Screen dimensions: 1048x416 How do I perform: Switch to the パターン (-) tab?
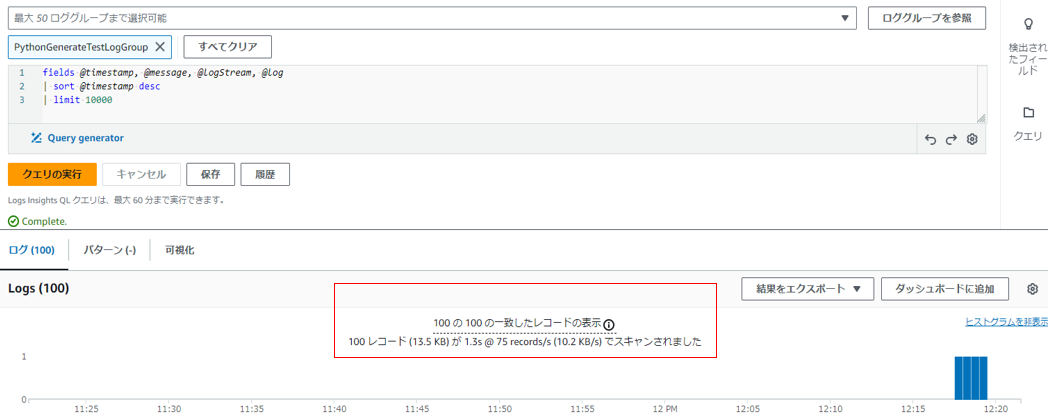[x=110, y=250]
